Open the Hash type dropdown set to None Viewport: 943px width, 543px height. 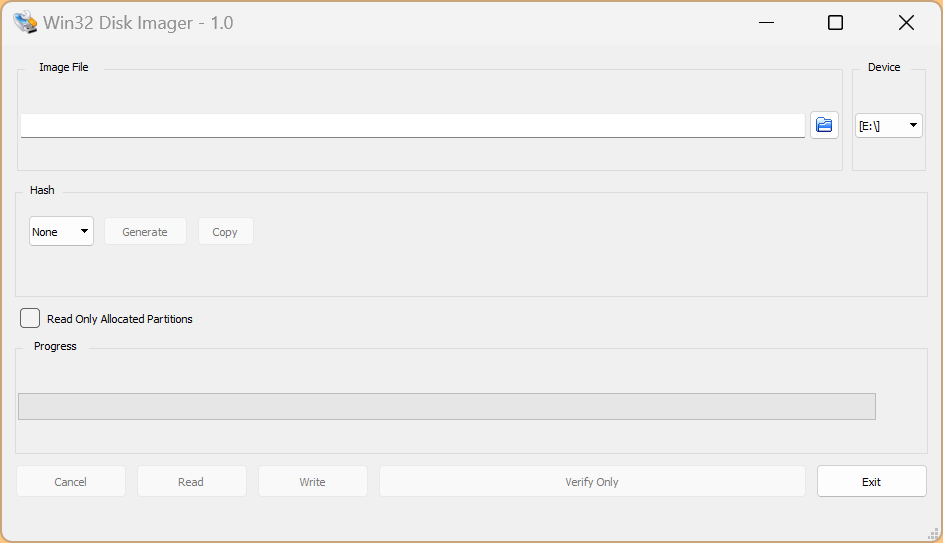[61, 232]
